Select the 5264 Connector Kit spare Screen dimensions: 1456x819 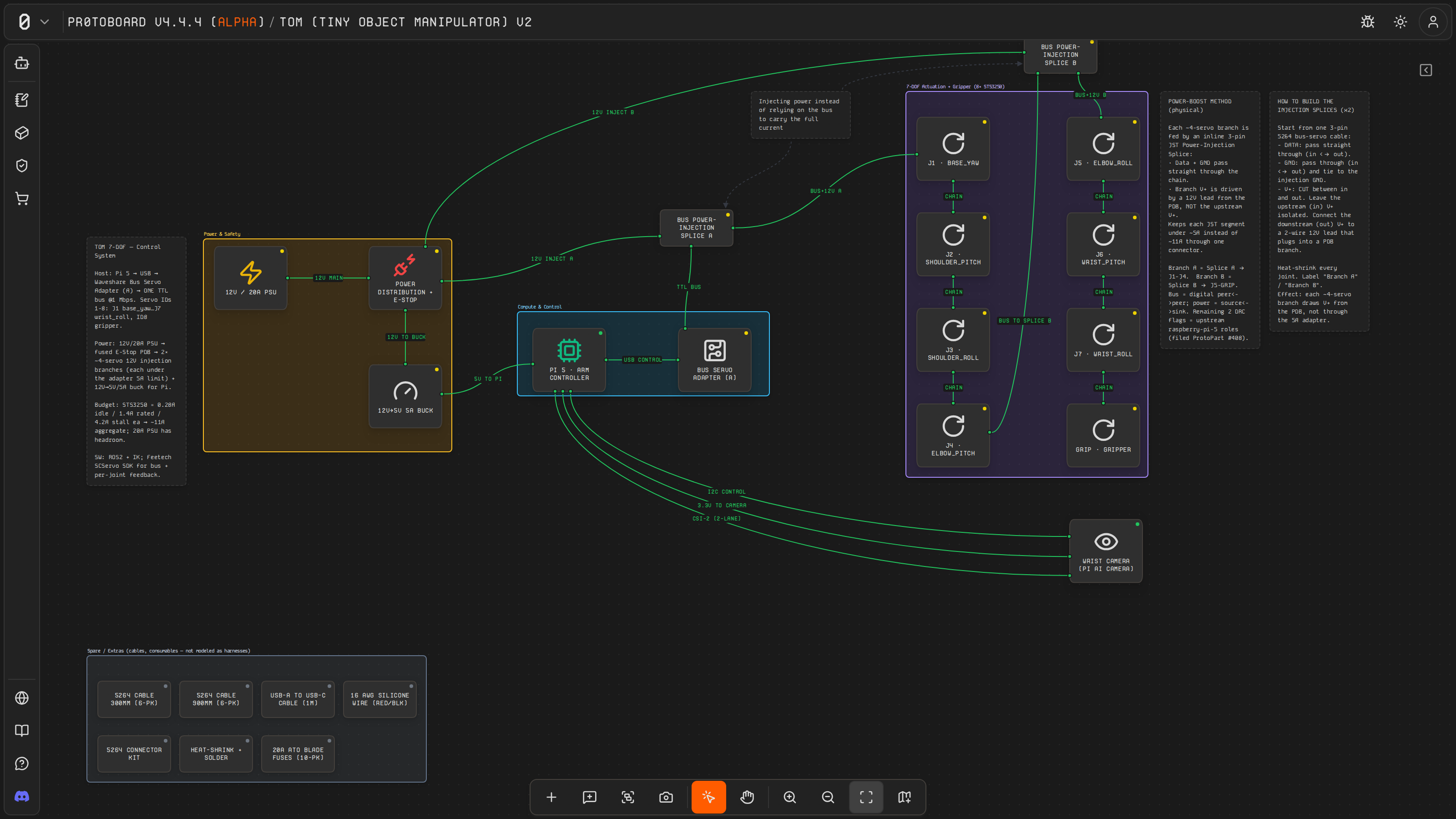[134, 754]
